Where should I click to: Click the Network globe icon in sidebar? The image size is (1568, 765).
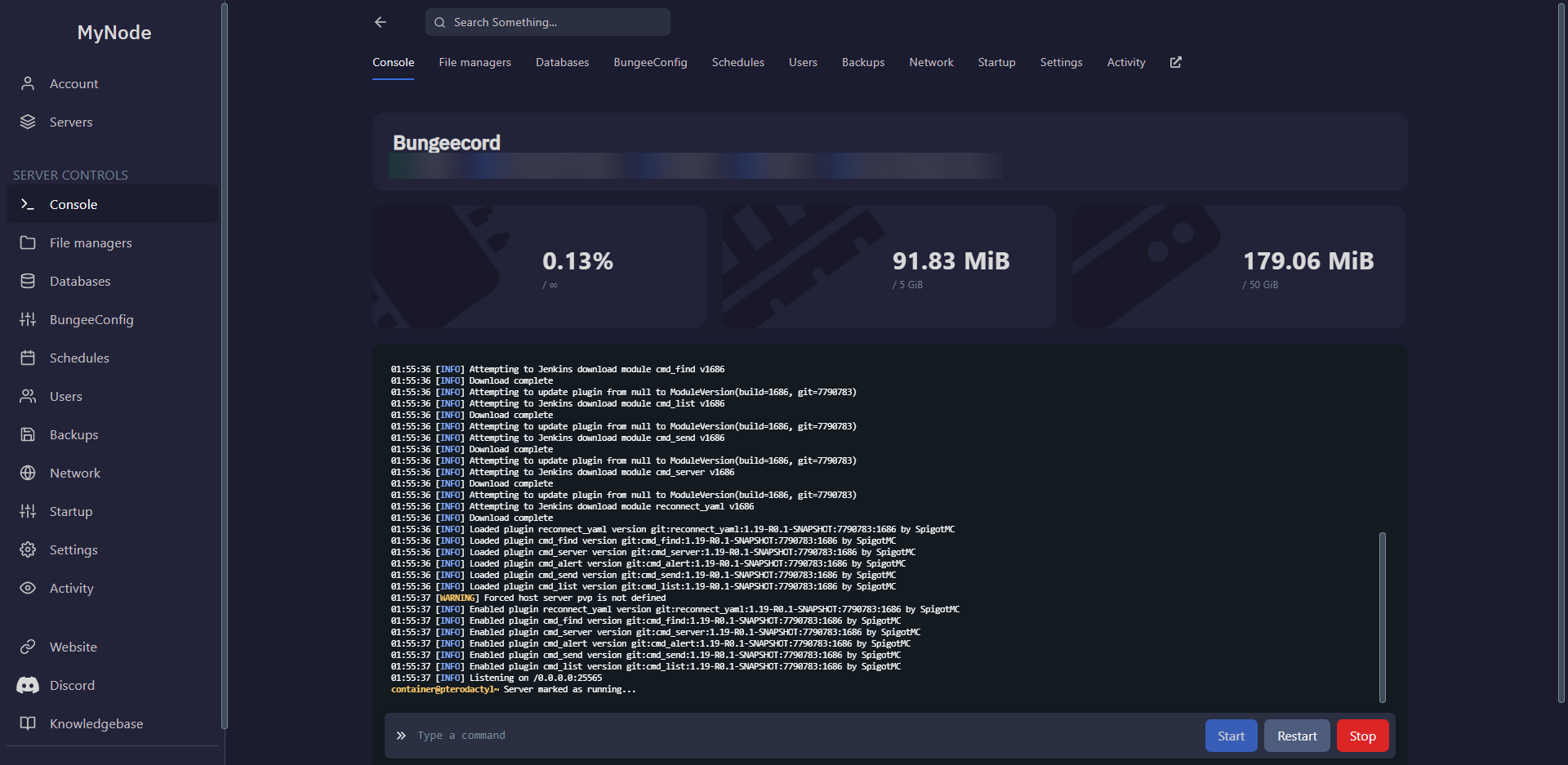[x=28, y=473]
